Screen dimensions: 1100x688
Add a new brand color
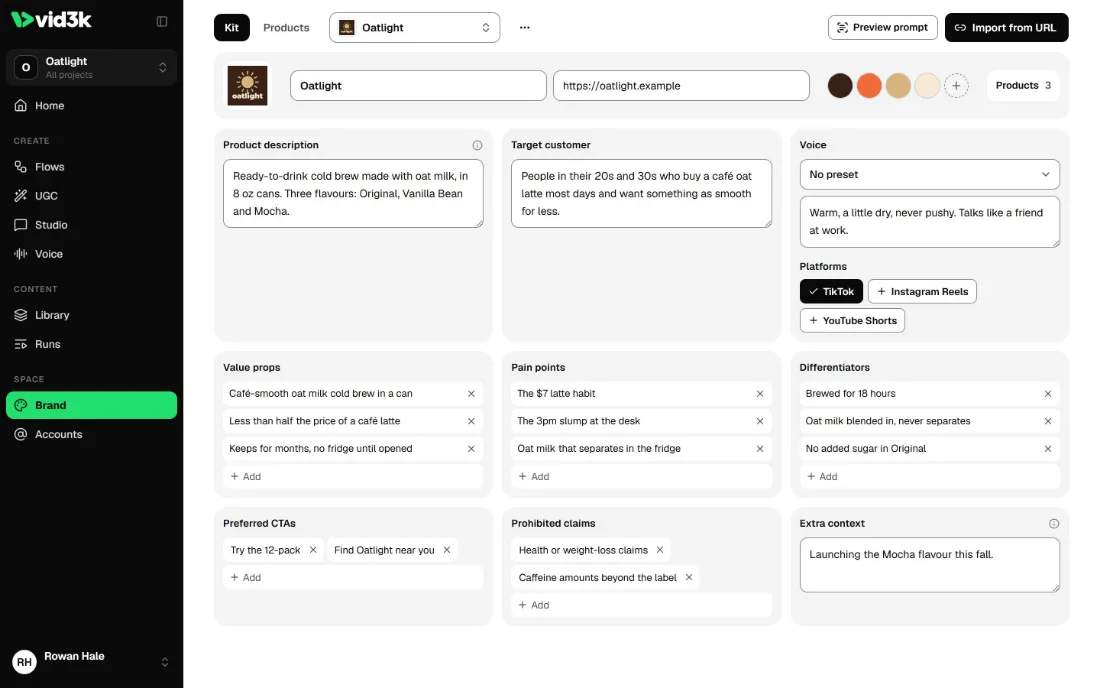click(955, 86)
